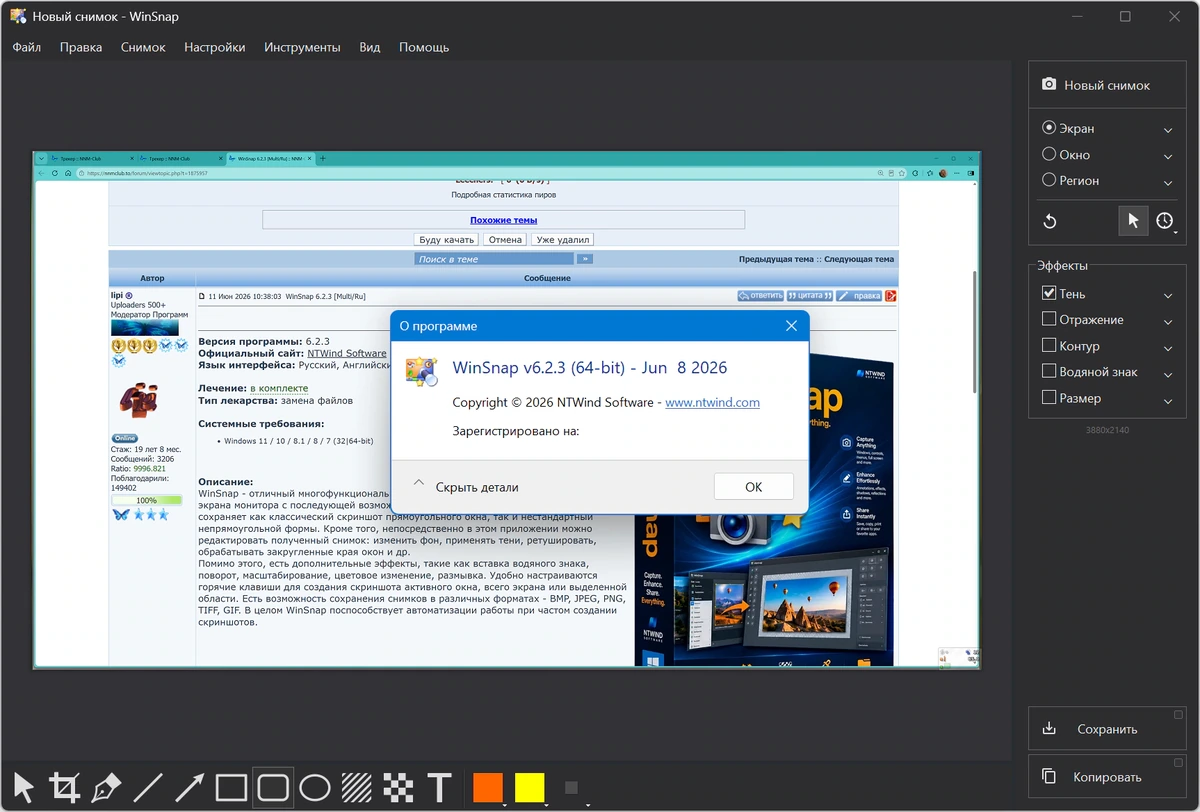The image size is (1200, 812).
Task: Click the 3880x2140 image size label
Action: pyautogui.click(x=1108, y=429)
